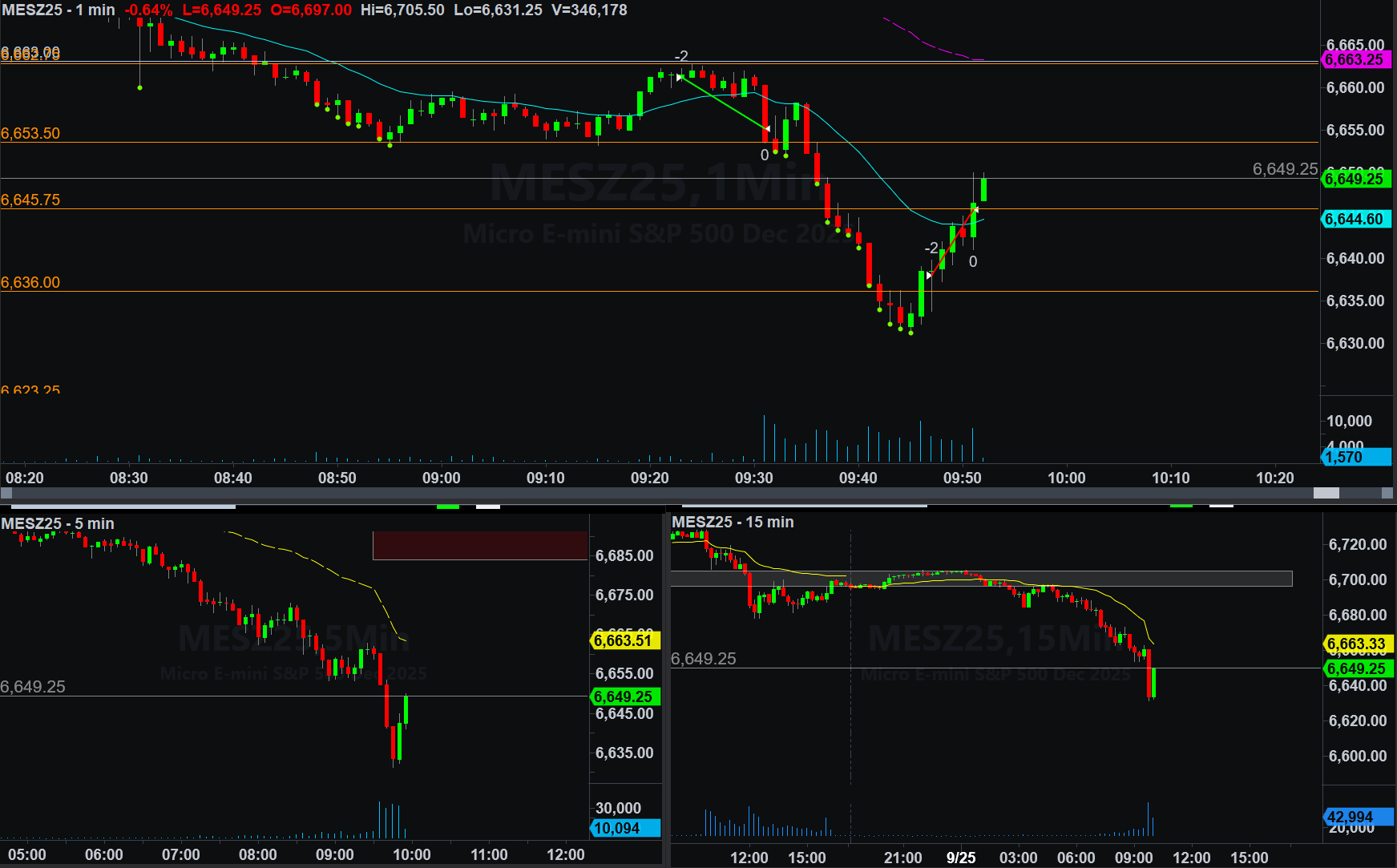Select the MESZ25 - 15 min chart title
Viewport: 1397px width, 868px height.
[x=733, y=522]
